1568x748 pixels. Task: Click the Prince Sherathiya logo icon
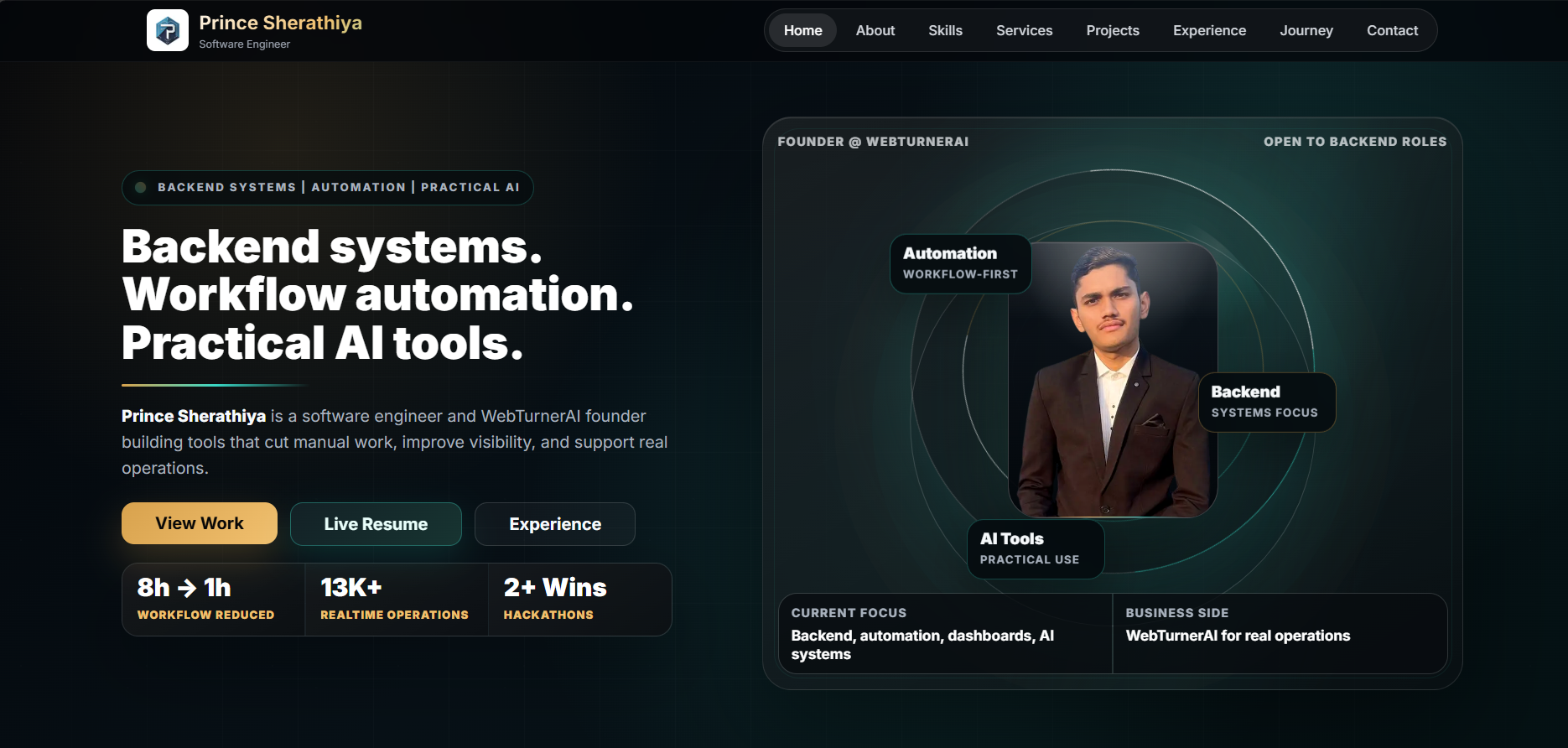(x=168, y=30)
